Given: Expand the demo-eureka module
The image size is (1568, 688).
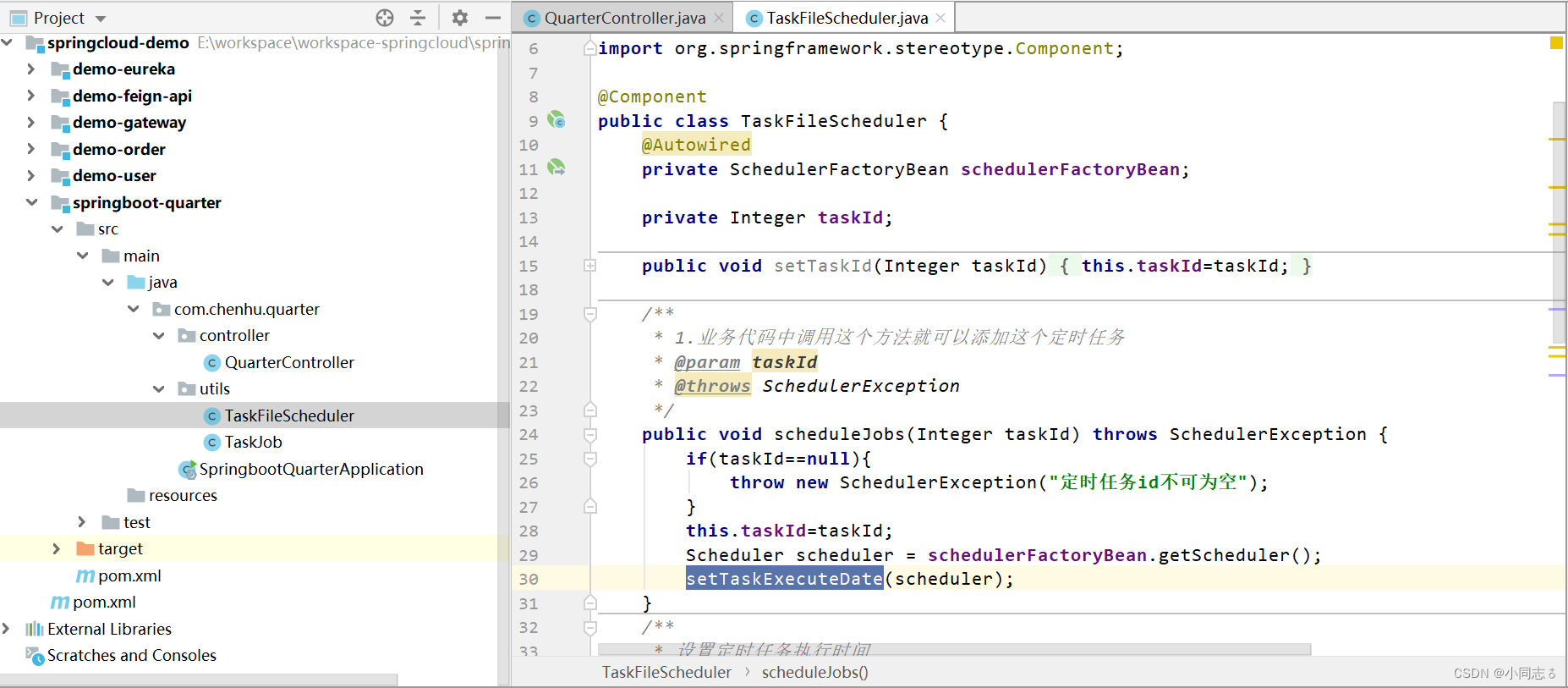Looking at the screenshot, I should [x=31, y=69].
